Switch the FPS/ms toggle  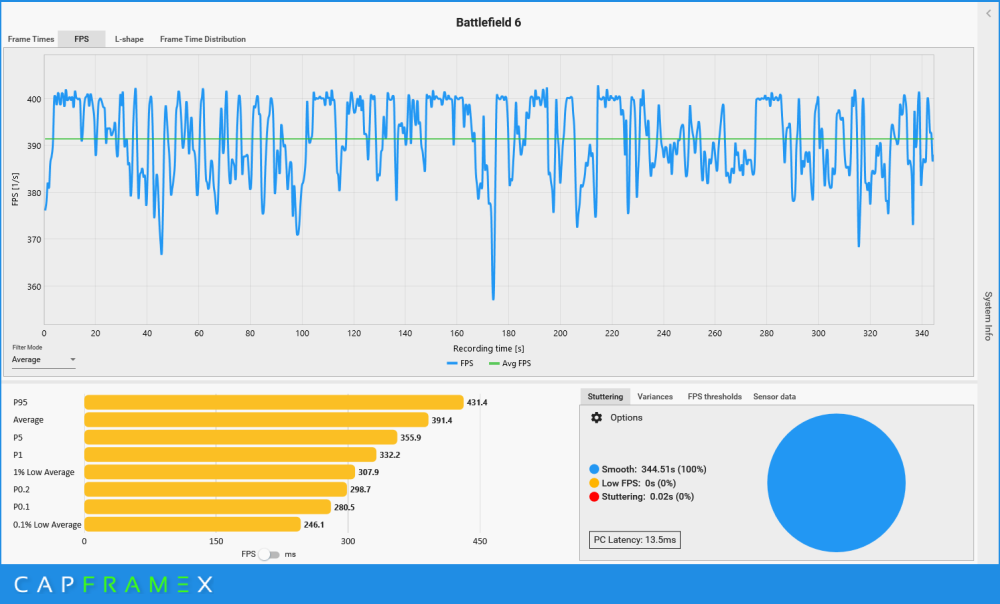269,554
